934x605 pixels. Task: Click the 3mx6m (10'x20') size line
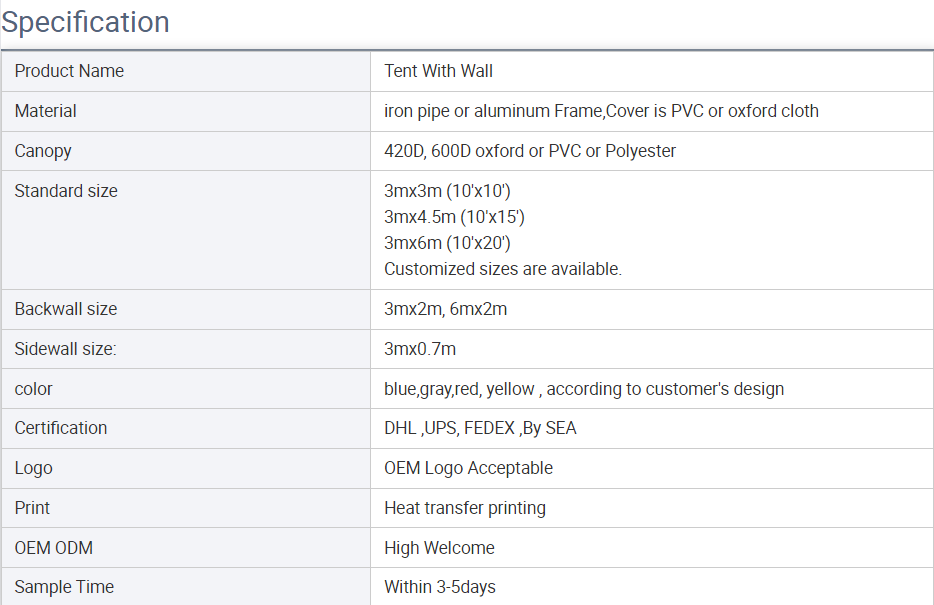coord(447,243)
